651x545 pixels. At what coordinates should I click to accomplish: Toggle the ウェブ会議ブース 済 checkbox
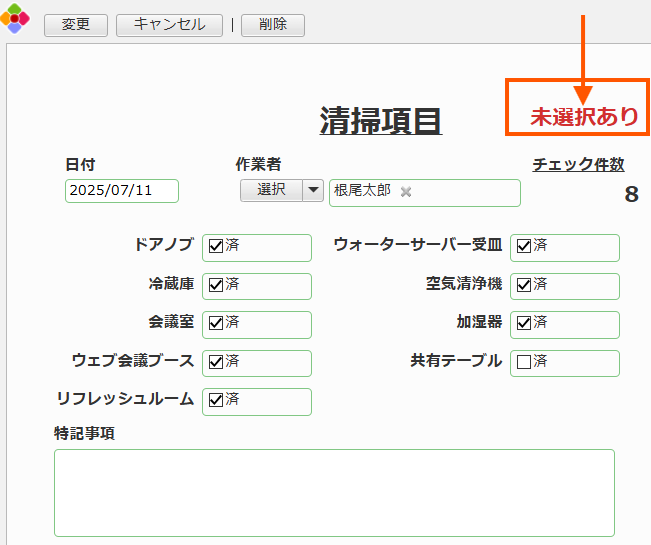click(216, 362)
